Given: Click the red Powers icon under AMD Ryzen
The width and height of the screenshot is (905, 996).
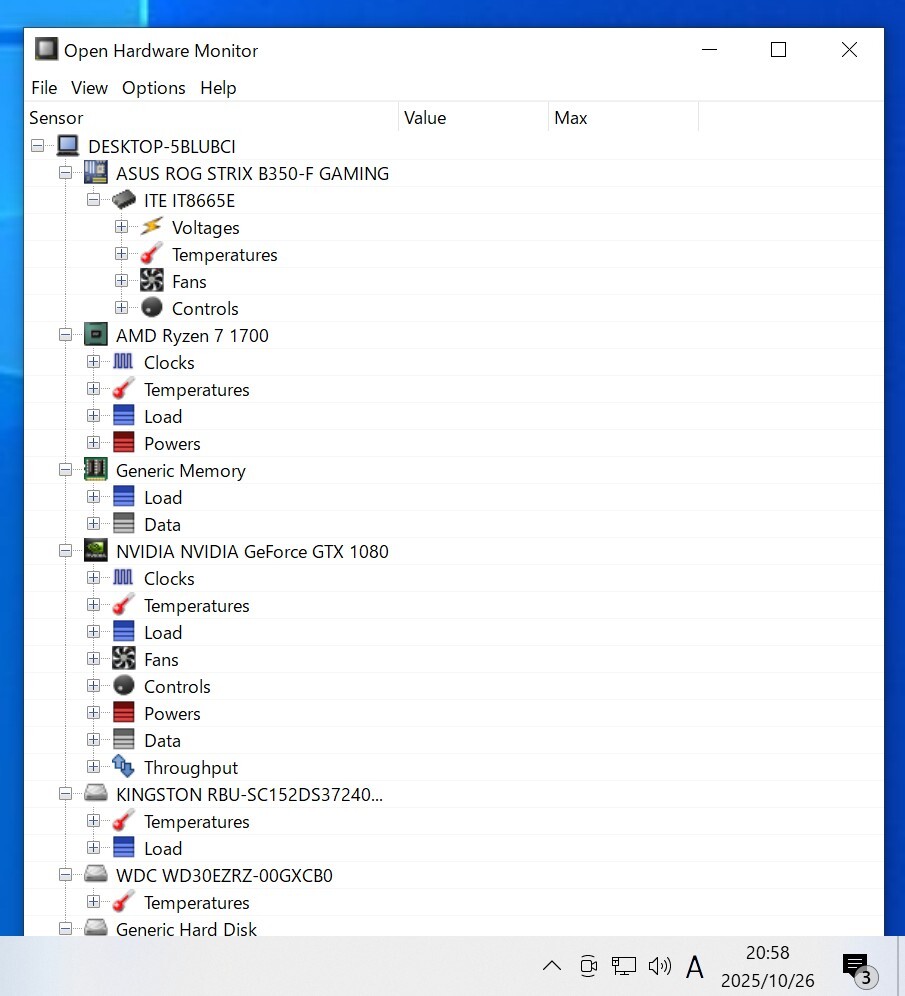Looking at the screenshot, I should 123,443.
